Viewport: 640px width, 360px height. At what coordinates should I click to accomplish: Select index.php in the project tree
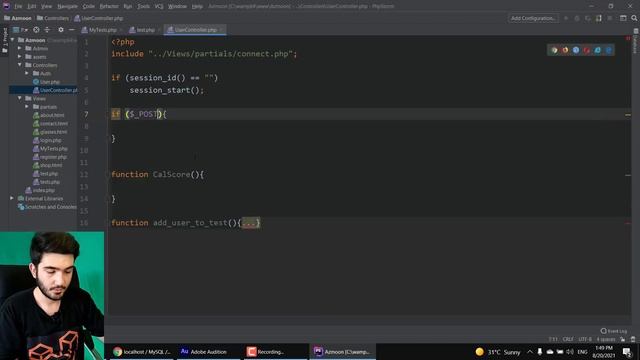(x=40, y=190)
